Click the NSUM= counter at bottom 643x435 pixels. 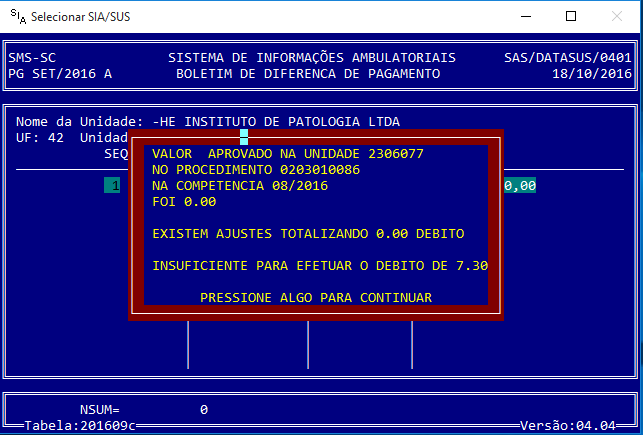click(x=99, y=409)
